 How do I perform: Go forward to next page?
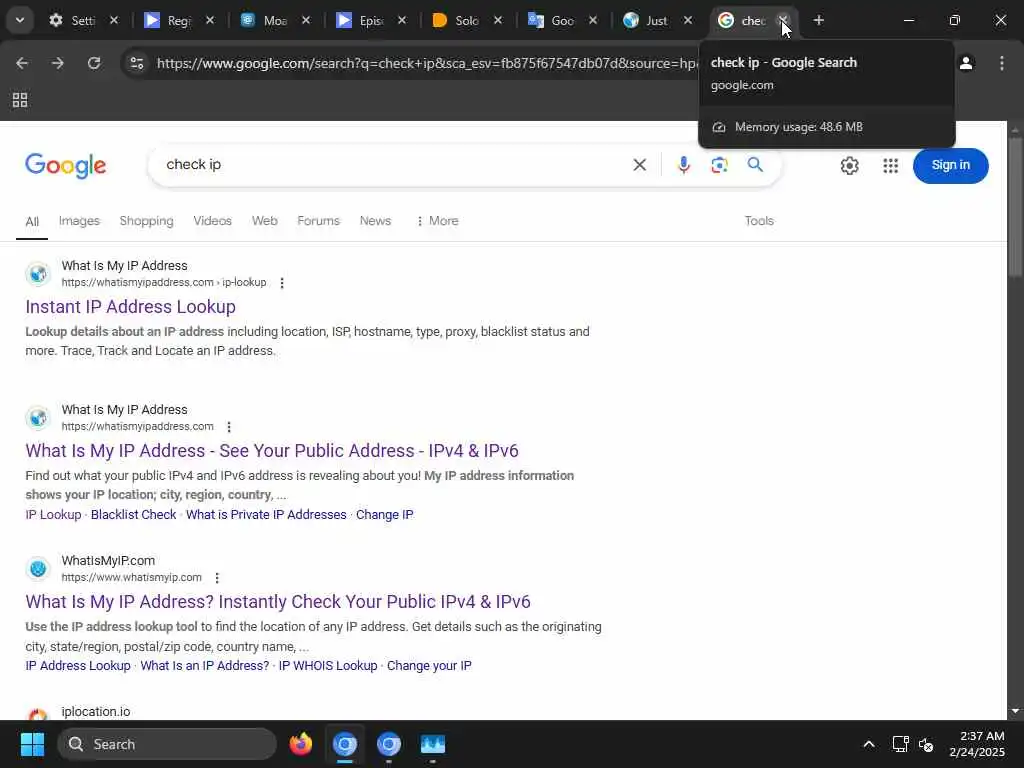[x=57, y=63]
